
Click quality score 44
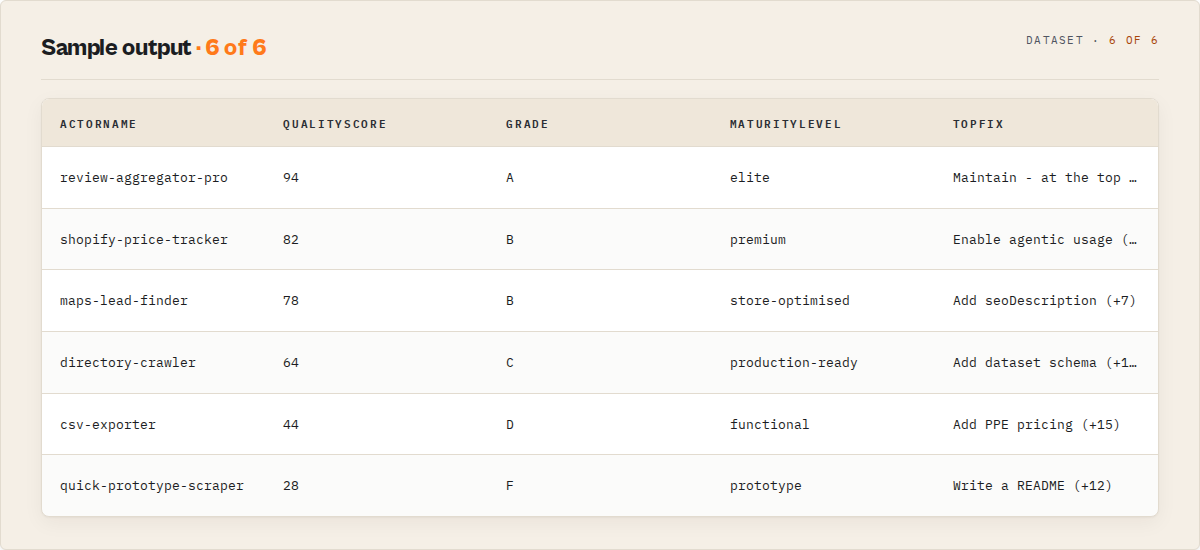291,425
